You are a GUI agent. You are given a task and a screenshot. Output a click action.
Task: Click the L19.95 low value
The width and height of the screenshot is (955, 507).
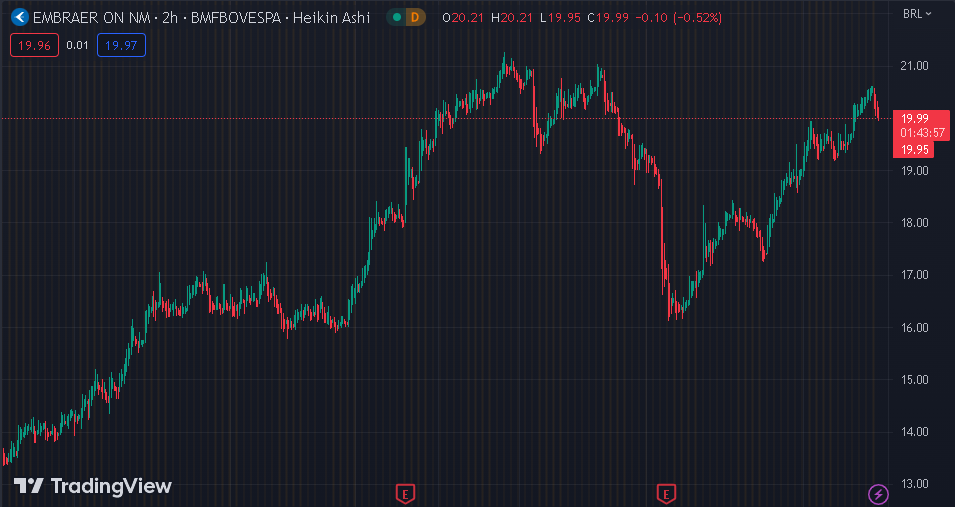560,18
